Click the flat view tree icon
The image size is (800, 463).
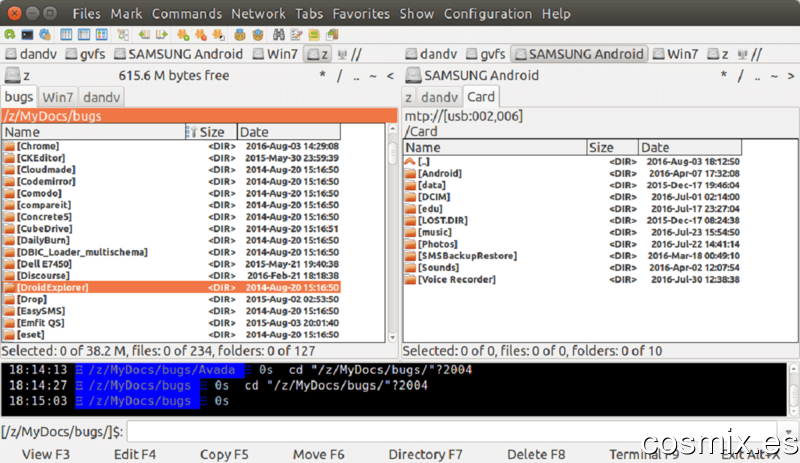pos(123,35)
